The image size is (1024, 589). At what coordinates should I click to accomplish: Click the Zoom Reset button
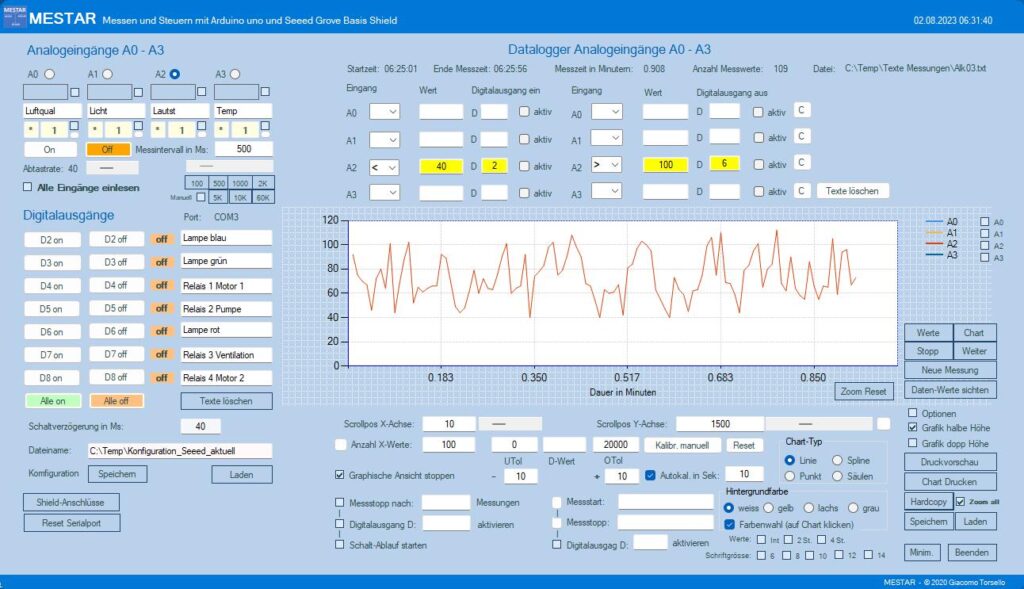tap(865, 392)
